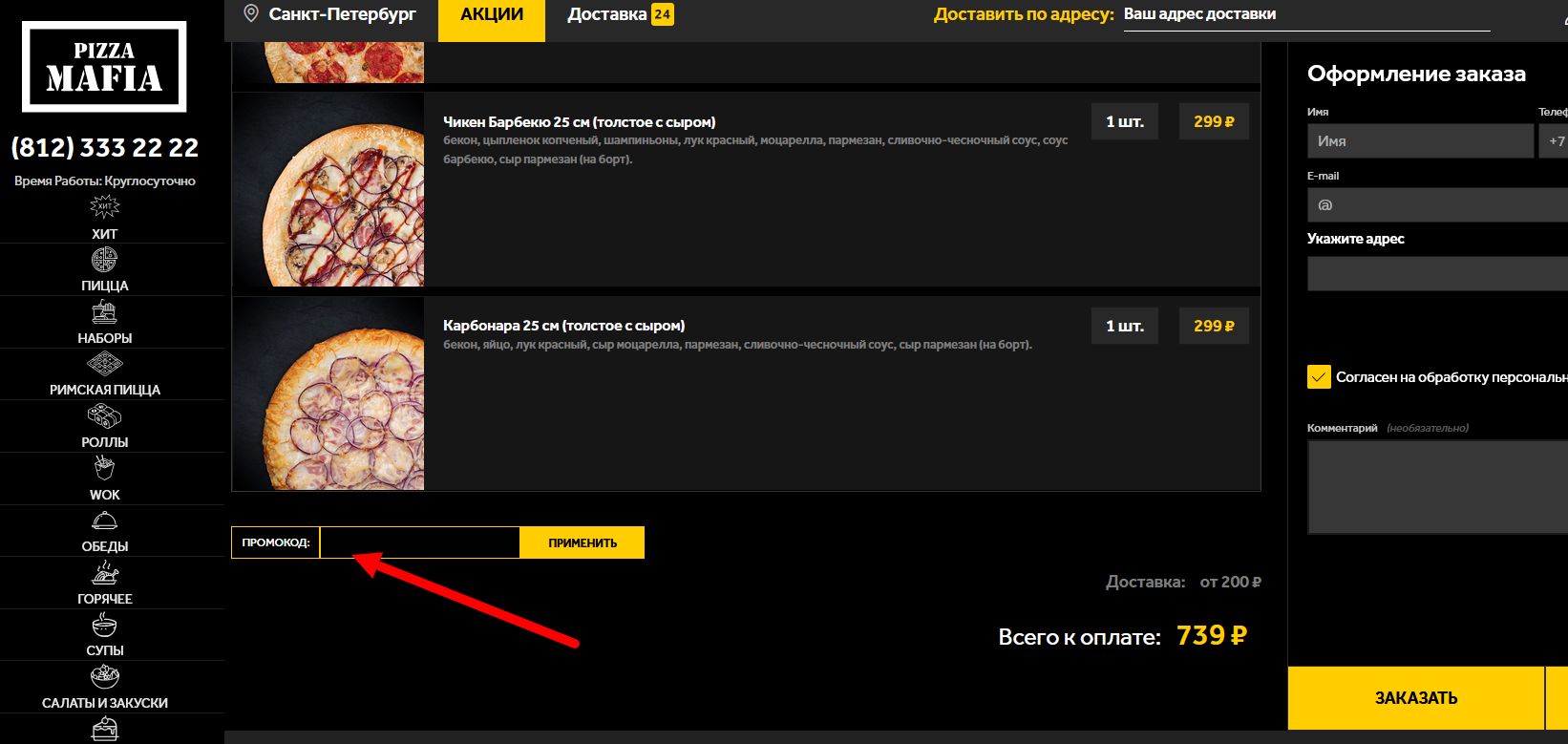Click the Pizza Mafia logo
Image resolution: width=1568 pixels, height=744 pixels.
click(104, 67)
